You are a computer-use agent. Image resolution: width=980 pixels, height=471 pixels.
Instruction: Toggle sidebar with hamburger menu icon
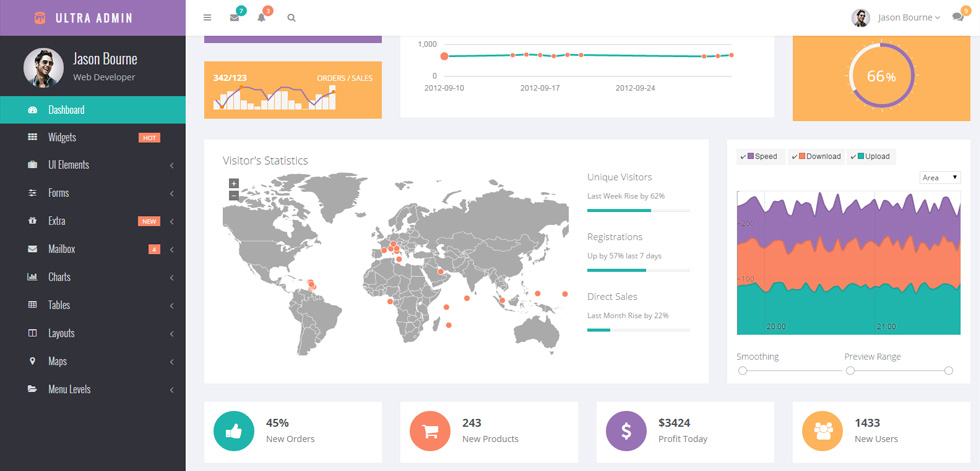208,17
